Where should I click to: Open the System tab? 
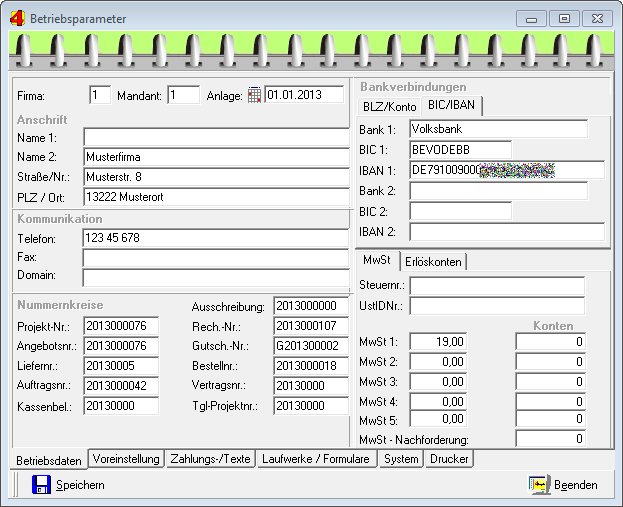point(401,459)
